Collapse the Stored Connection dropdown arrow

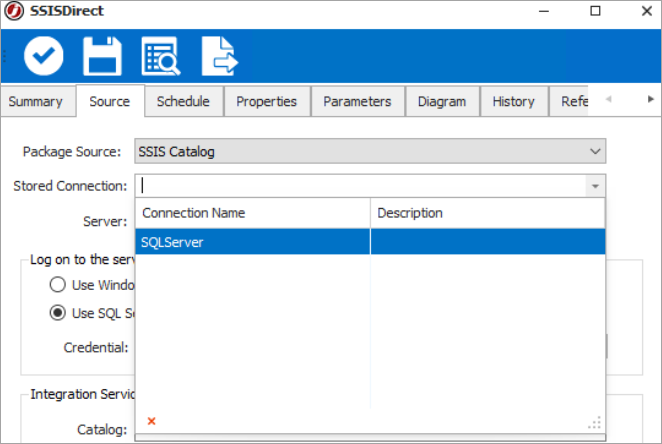click(595, 186)
